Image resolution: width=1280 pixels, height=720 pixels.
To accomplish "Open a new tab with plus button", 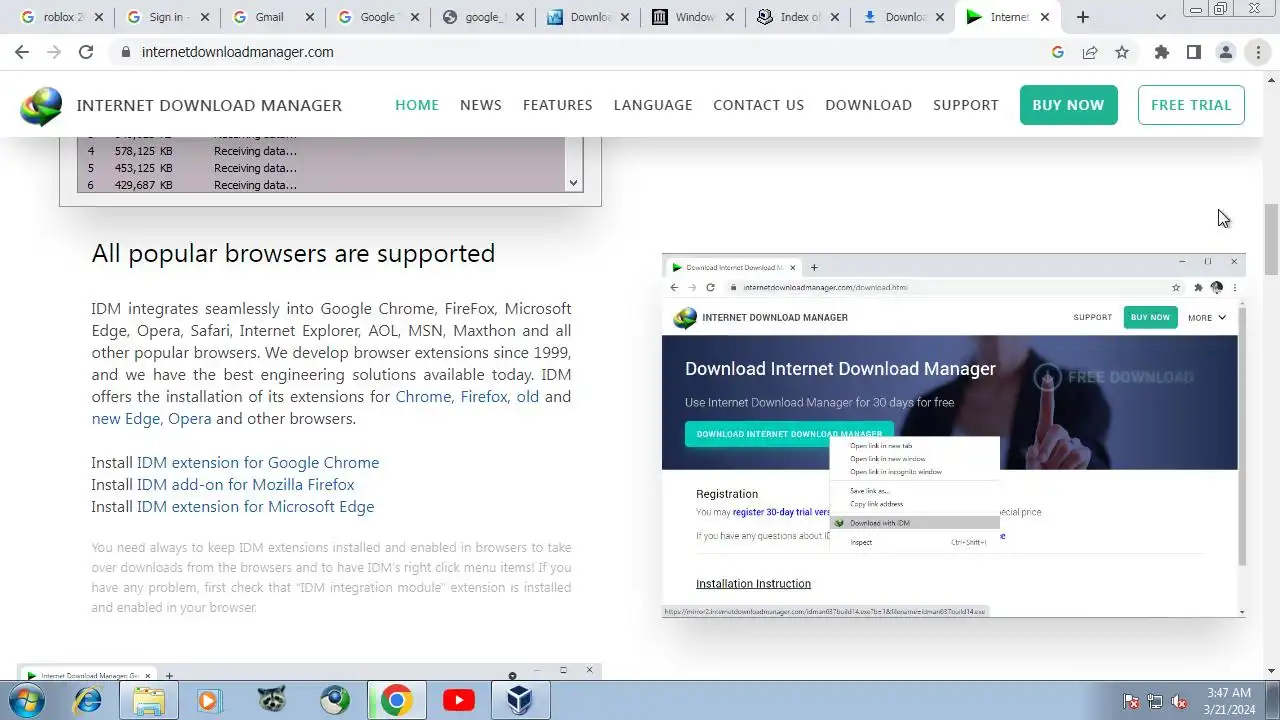I will tap(1083, 17).
